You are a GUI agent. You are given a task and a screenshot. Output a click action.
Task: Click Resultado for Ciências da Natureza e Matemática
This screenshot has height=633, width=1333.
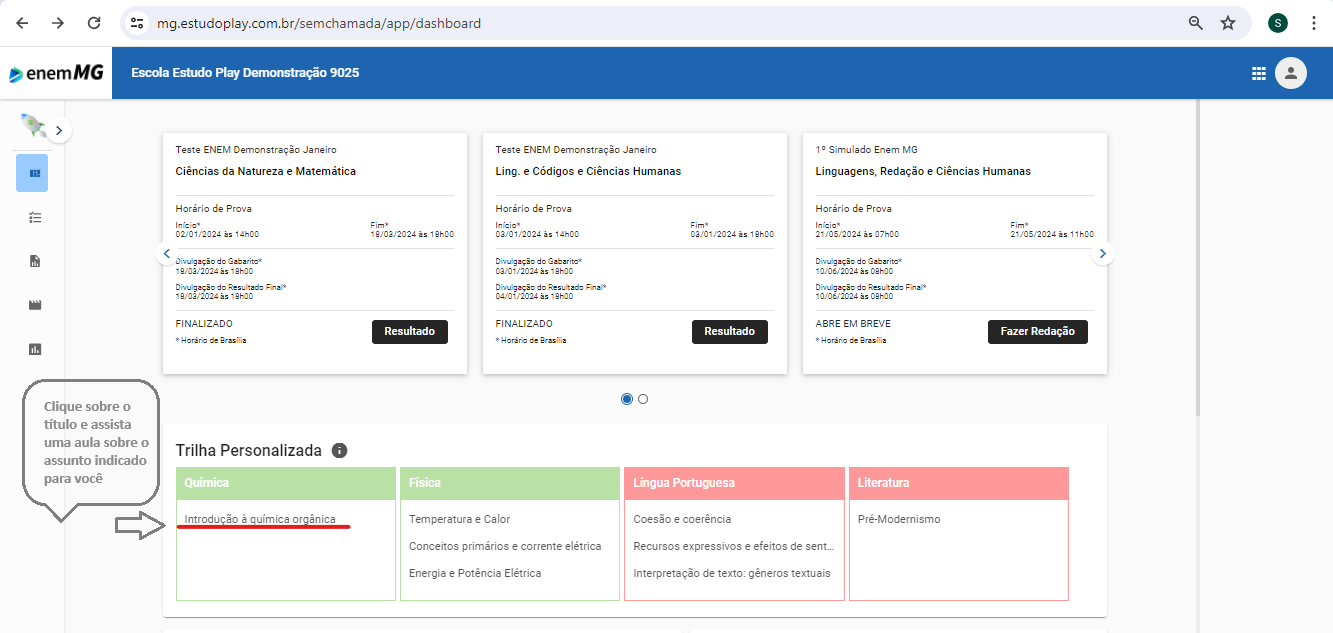click(410, 331)
